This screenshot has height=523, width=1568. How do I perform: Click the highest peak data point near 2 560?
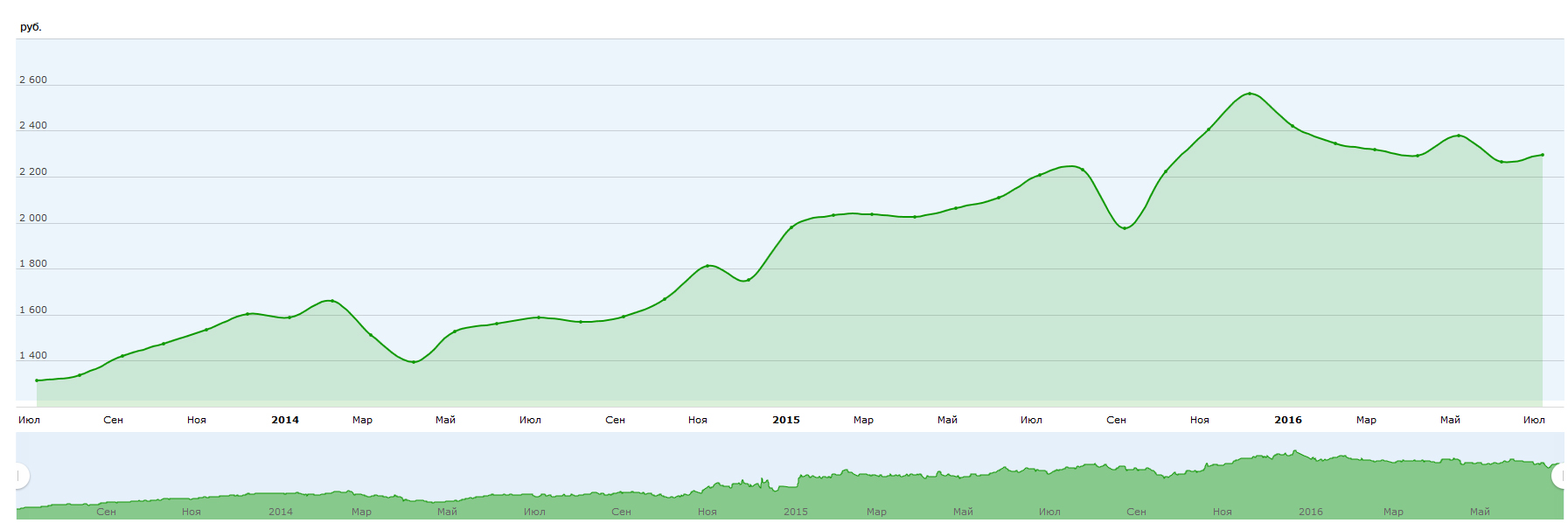pos(1249,94)
